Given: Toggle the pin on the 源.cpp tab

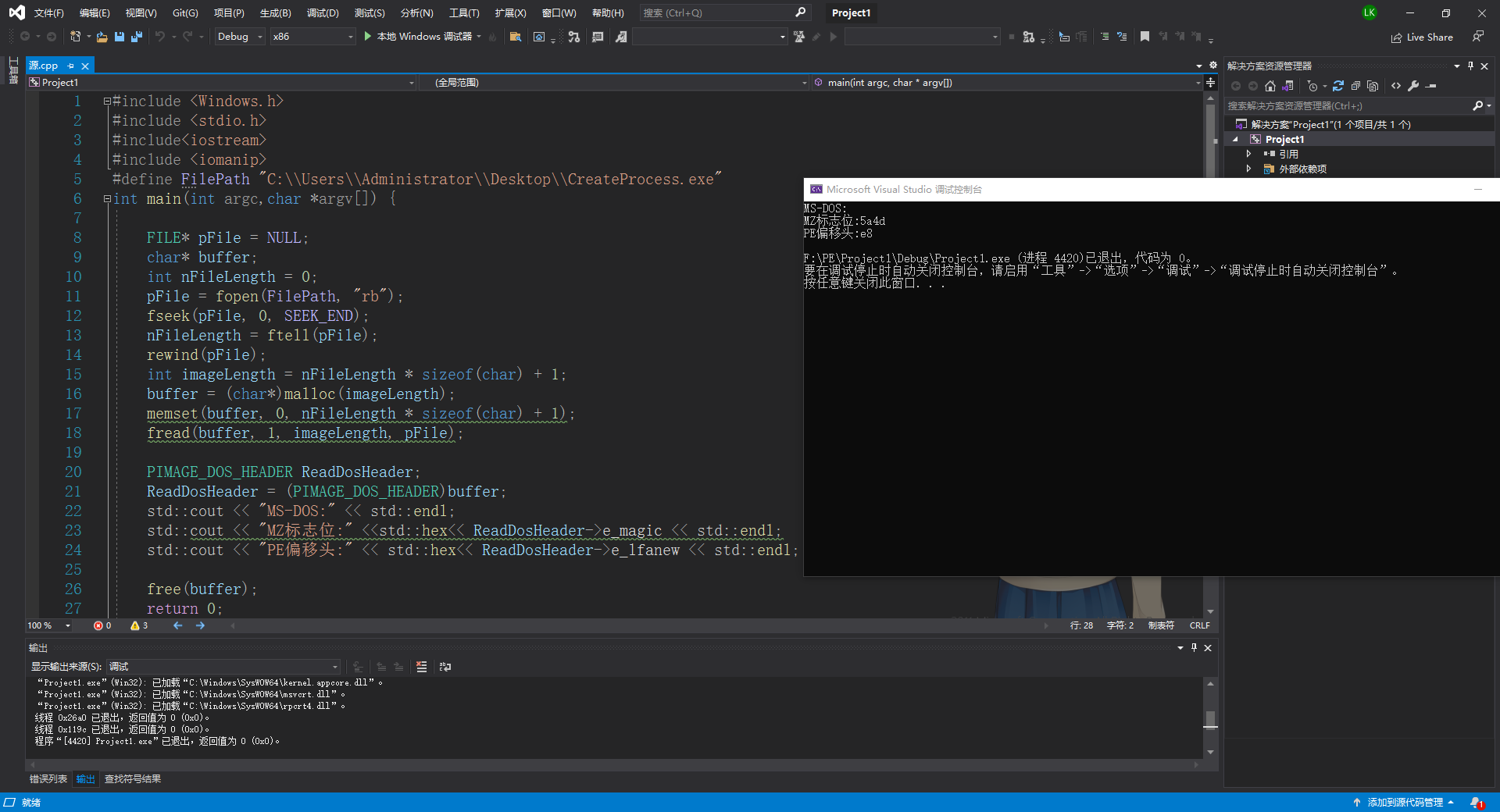Looking at the screenshot, I should 70,66.
